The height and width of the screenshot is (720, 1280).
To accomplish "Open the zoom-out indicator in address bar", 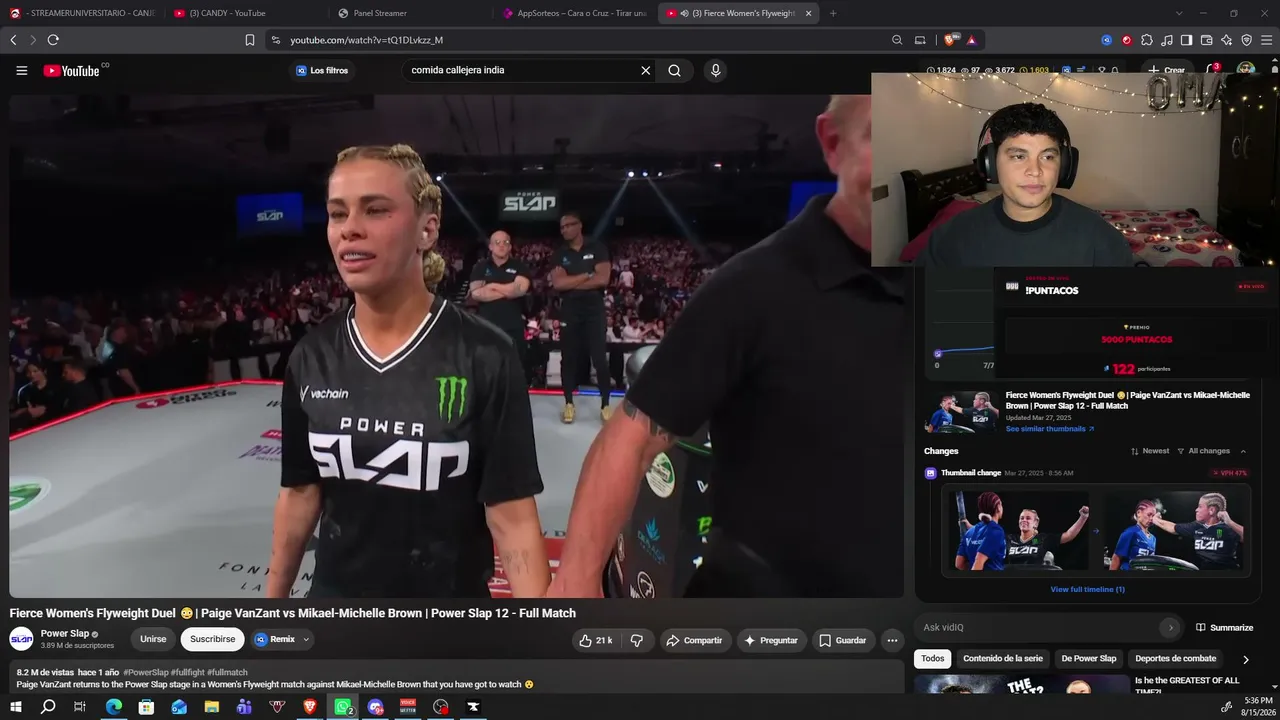I will coord(897,40).
